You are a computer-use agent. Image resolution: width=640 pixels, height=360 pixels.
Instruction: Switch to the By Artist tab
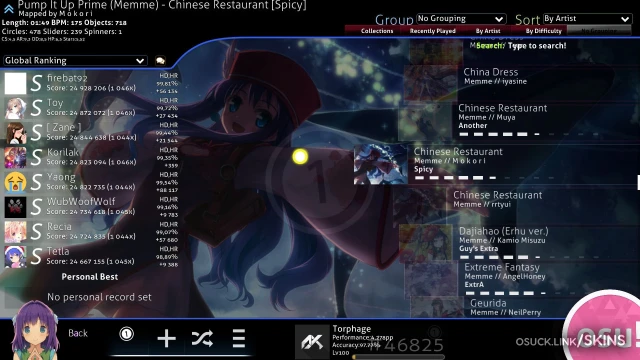pyautogui.click(x=488, y=31)
